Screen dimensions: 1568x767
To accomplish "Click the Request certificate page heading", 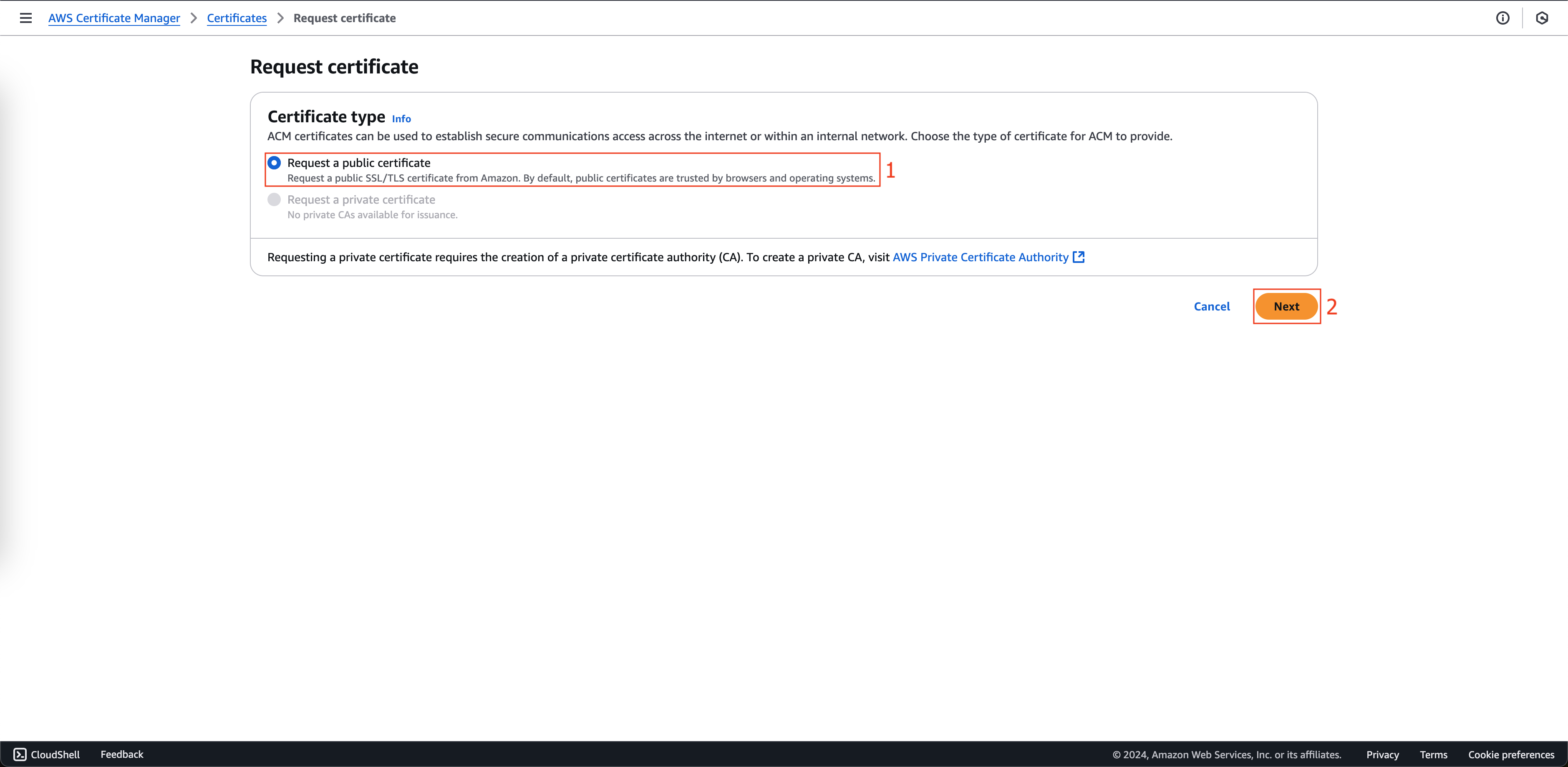I will 334,66.
